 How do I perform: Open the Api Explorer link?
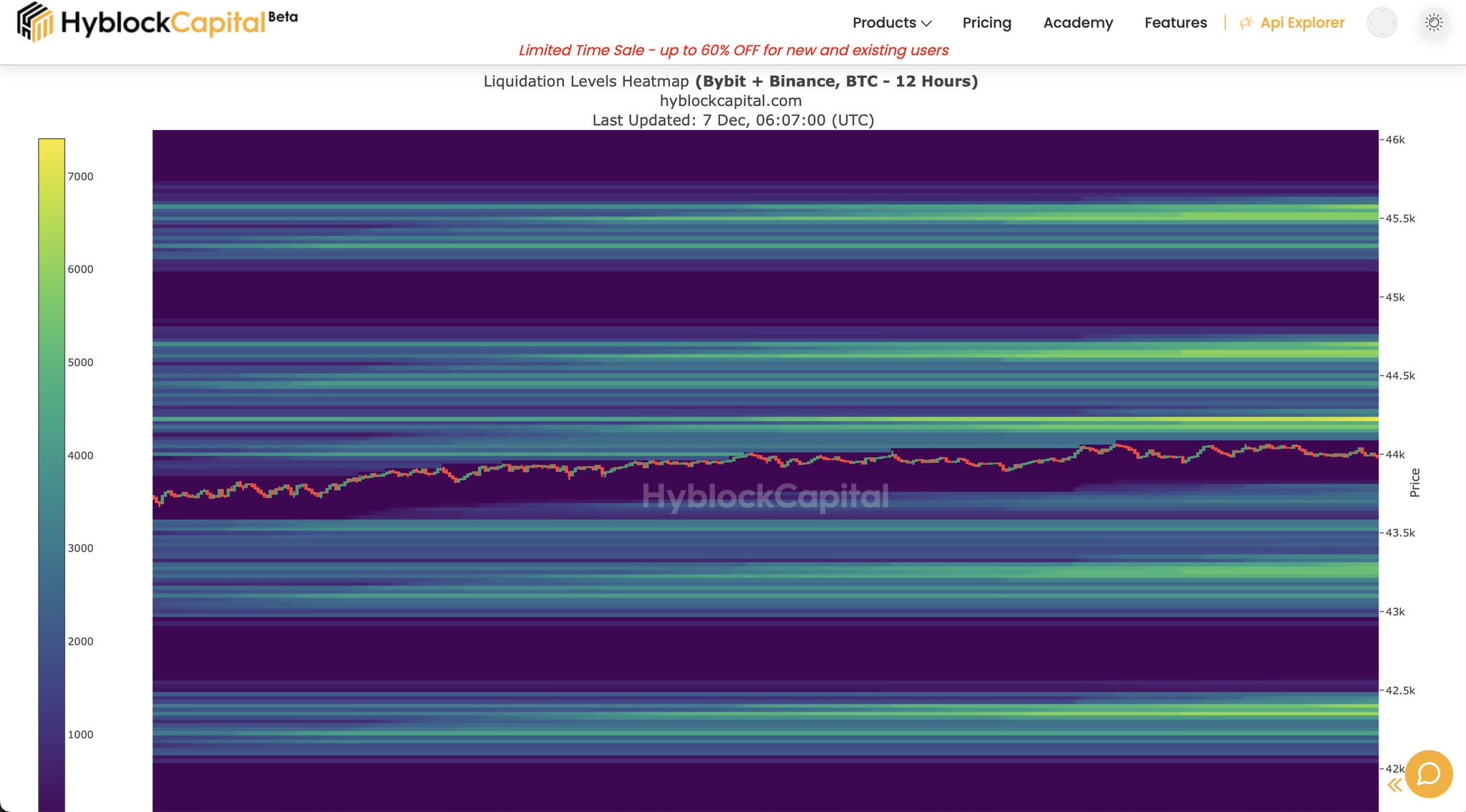pos(1302,23)
